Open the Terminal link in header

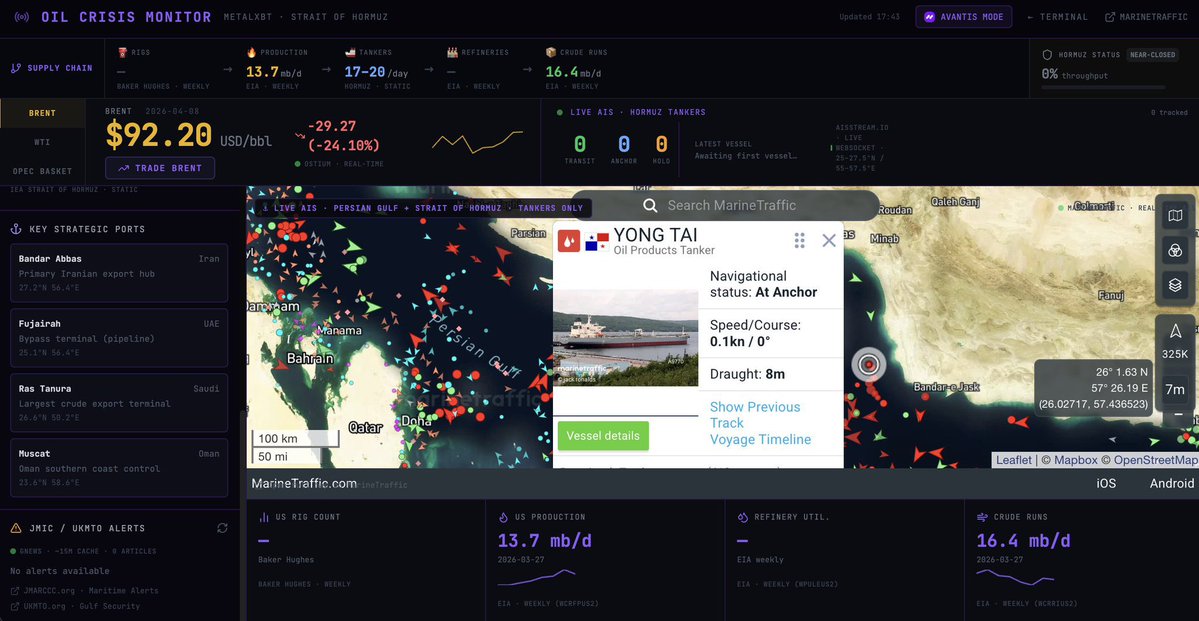[x=1058, y=17]
